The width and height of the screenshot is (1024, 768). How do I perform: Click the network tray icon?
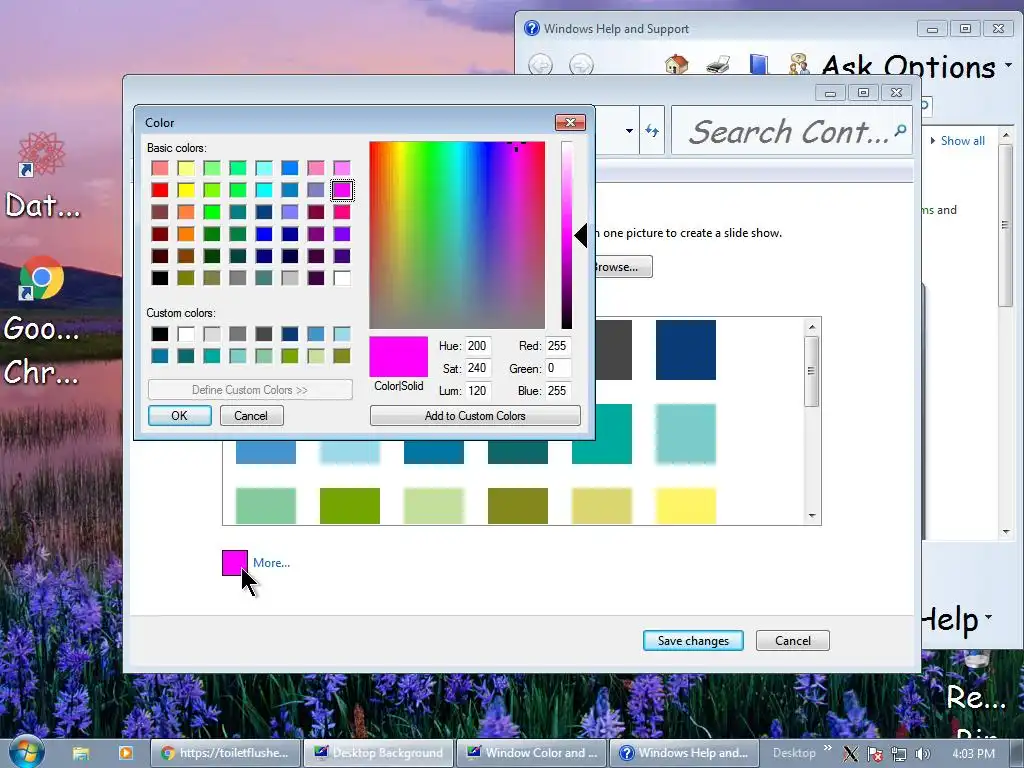[x=899, y=754]
